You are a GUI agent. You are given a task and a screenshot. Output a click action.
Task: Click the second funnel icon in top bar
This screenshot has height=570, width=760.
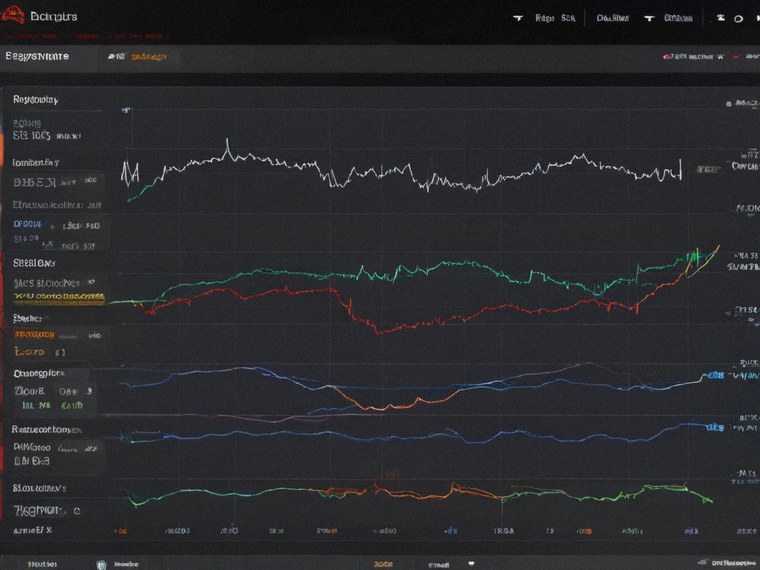649,18
